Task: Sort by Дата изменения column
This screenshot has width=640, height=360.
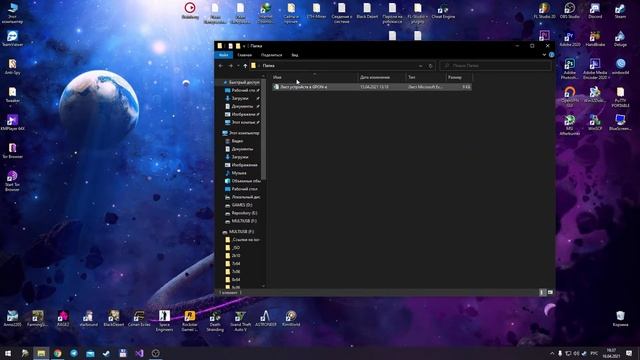Action: [382, 77]
